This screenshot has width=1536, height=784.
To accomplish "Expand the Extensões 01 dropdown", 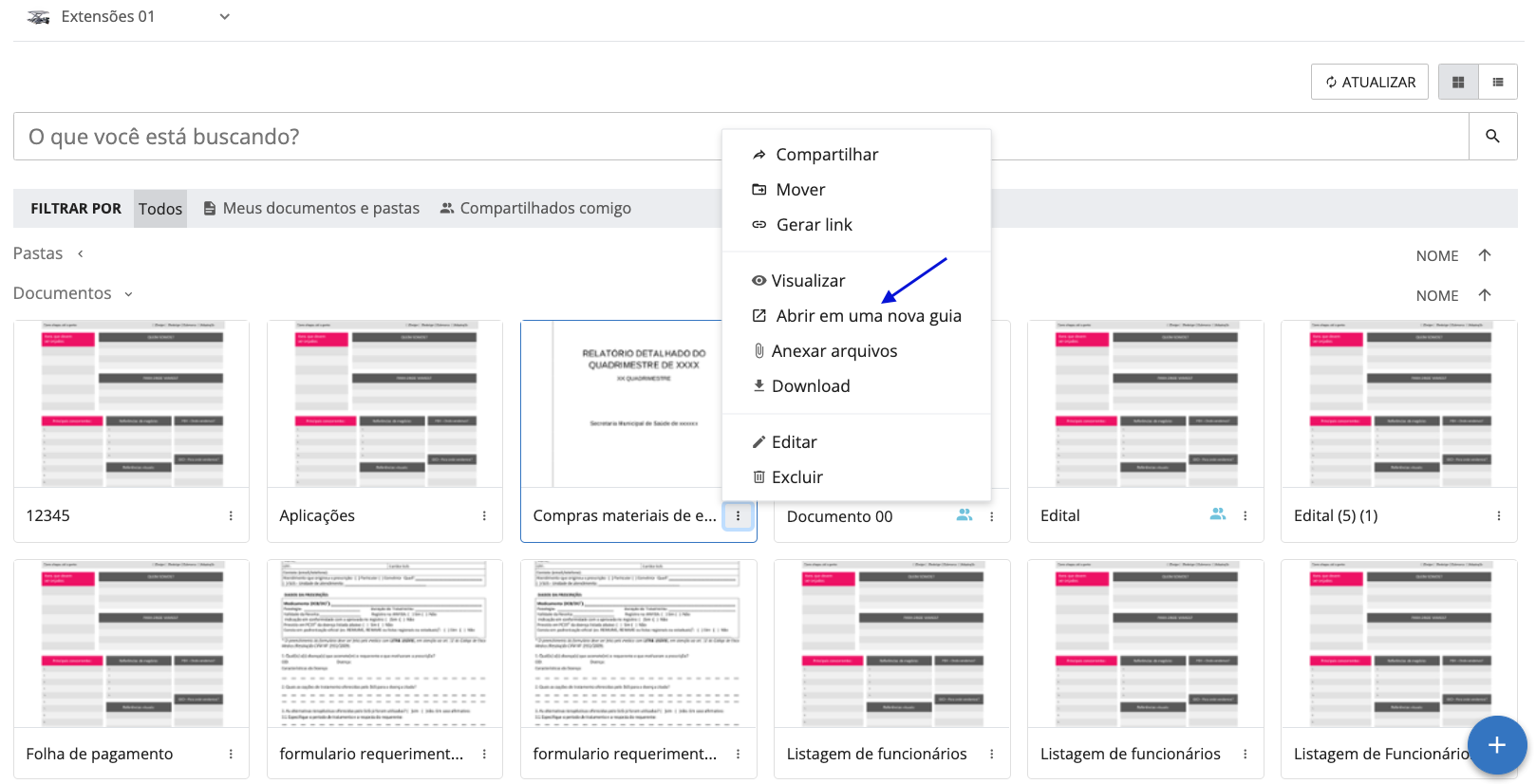I will point(224,17).
